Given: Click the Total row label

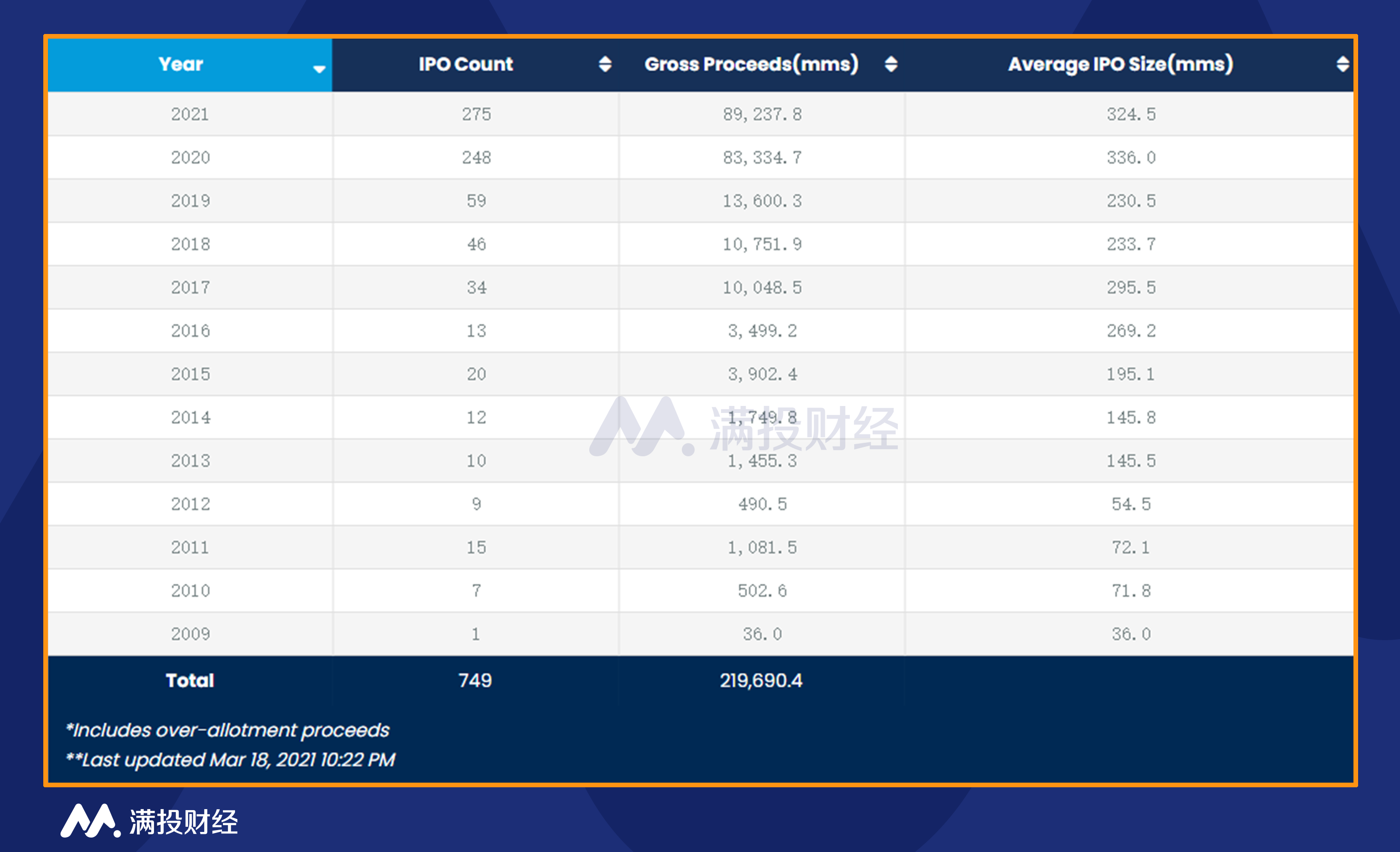Looking at the screenshot, I should pos(190,680).
